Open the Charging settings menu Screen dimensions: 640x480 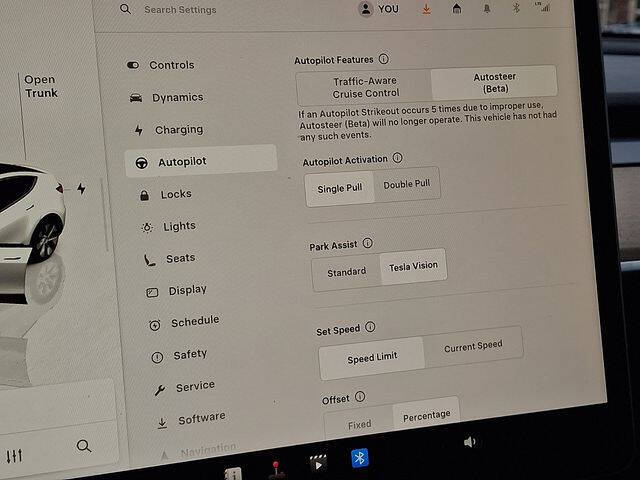[178, 130]
